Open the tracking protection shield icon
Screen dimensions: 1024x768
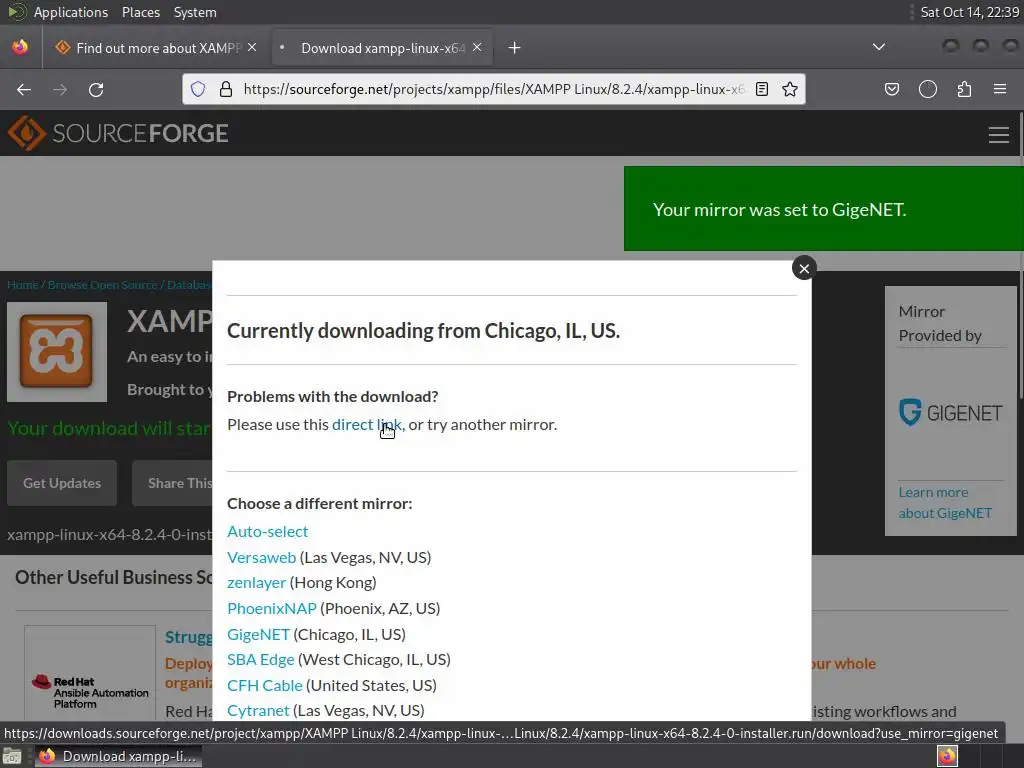(x=198, y=89)
